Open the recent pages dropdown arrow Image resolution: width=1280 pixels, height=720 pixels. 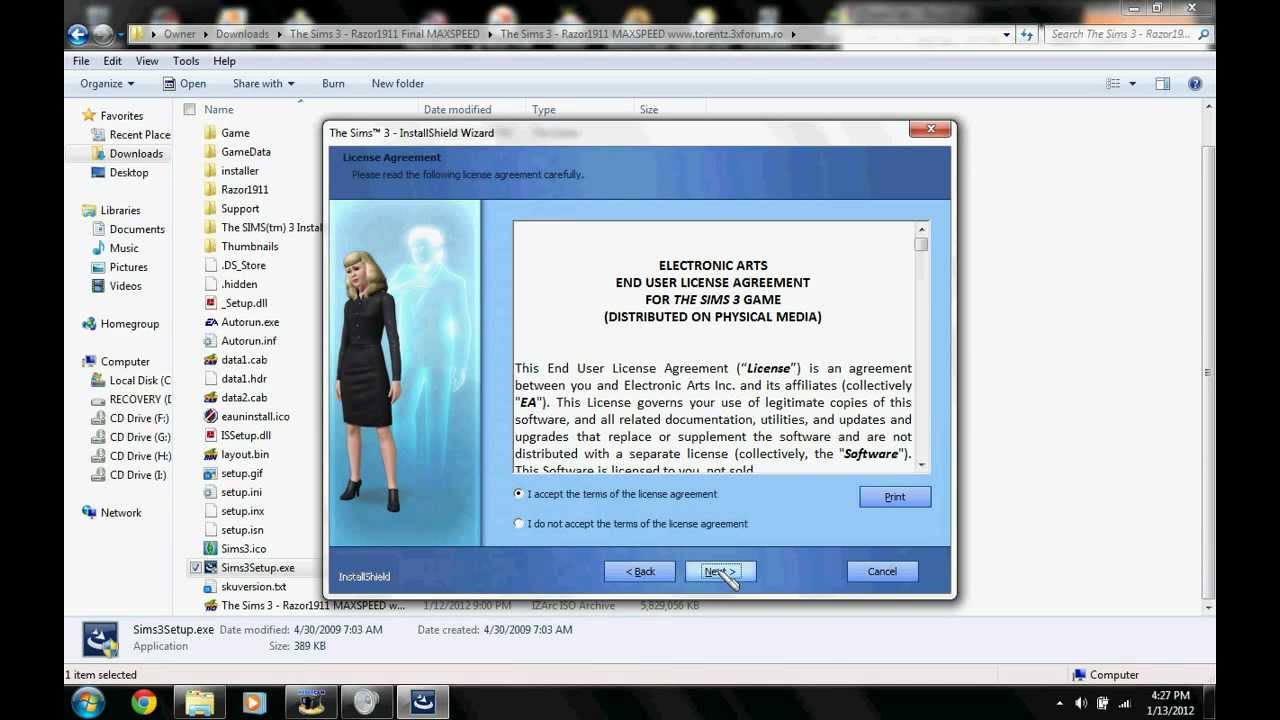121,35
